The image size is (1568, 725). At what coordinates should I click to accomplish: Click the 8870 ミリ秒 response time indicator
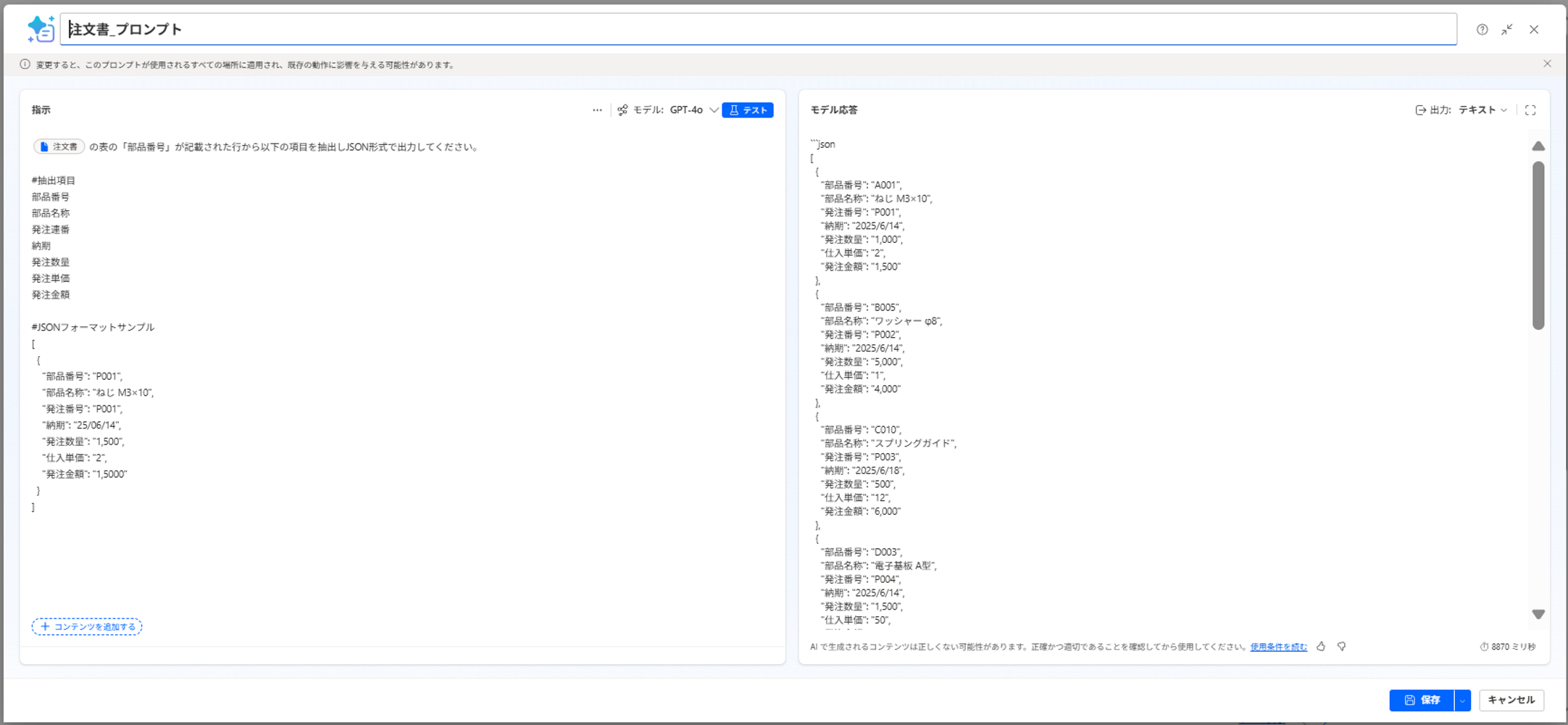(x=1507, y=647)
